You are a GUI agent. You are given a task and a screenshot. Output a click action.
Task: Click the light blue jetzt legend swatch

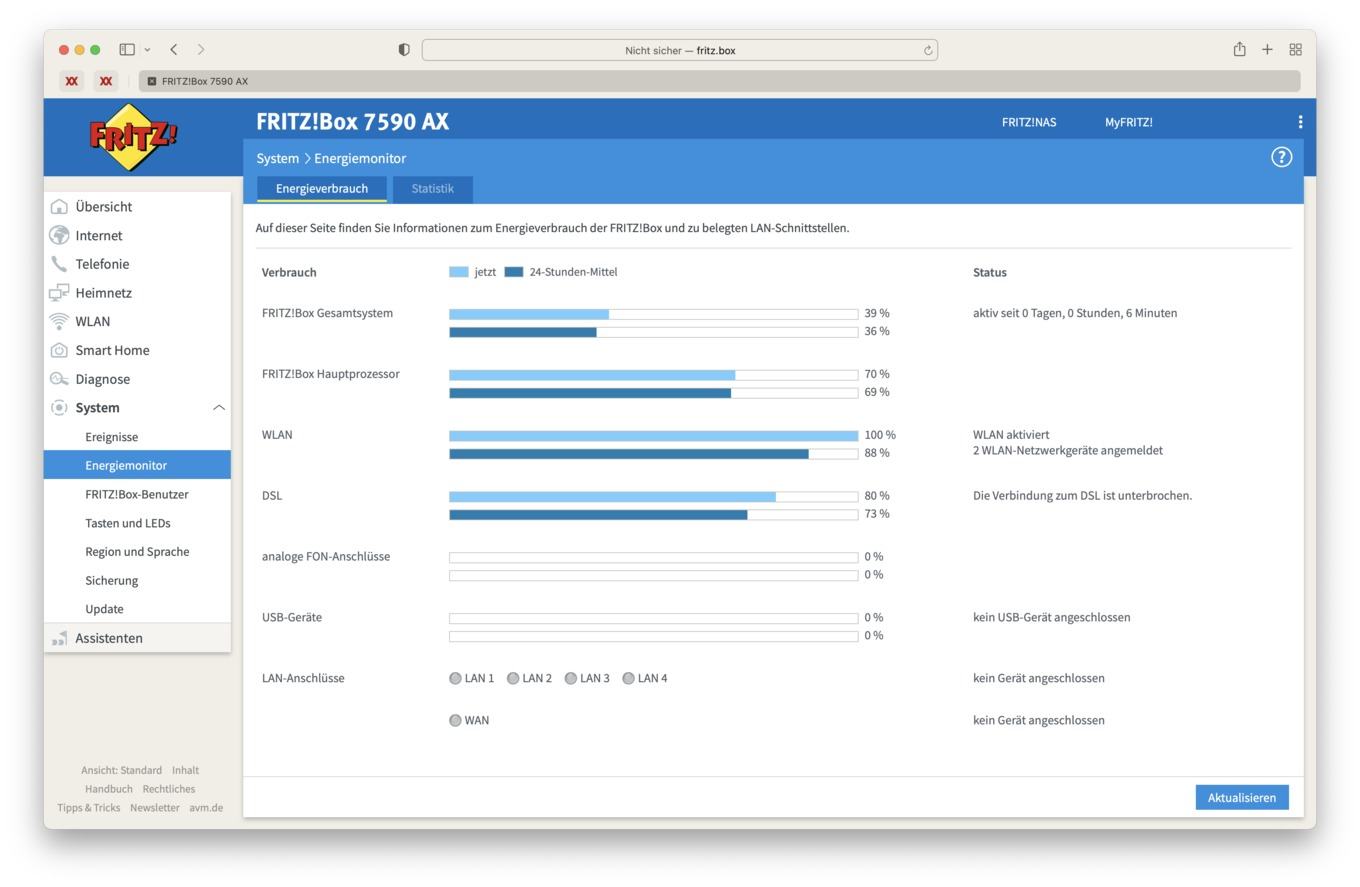[x=459, y=272]
